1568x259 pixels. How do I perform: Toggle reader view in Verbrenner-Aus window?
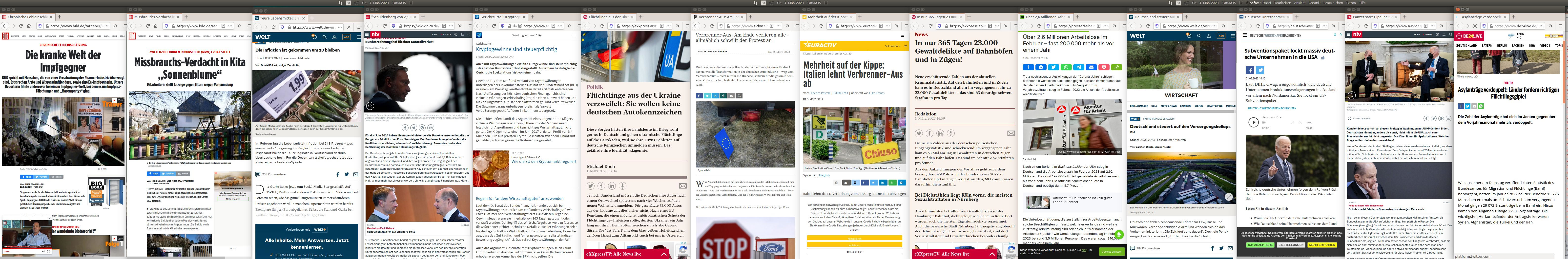(772, 26)
